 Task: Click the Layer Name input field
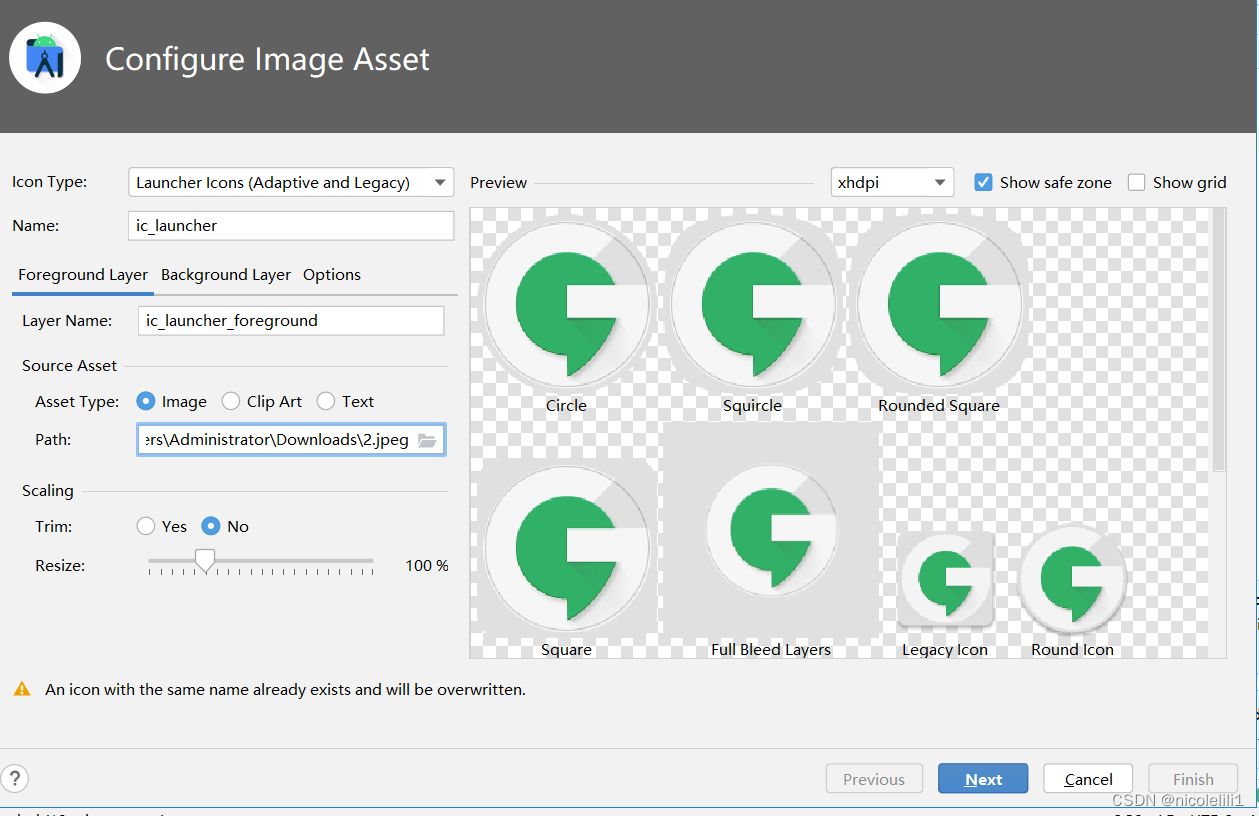(x=291, y=320)
